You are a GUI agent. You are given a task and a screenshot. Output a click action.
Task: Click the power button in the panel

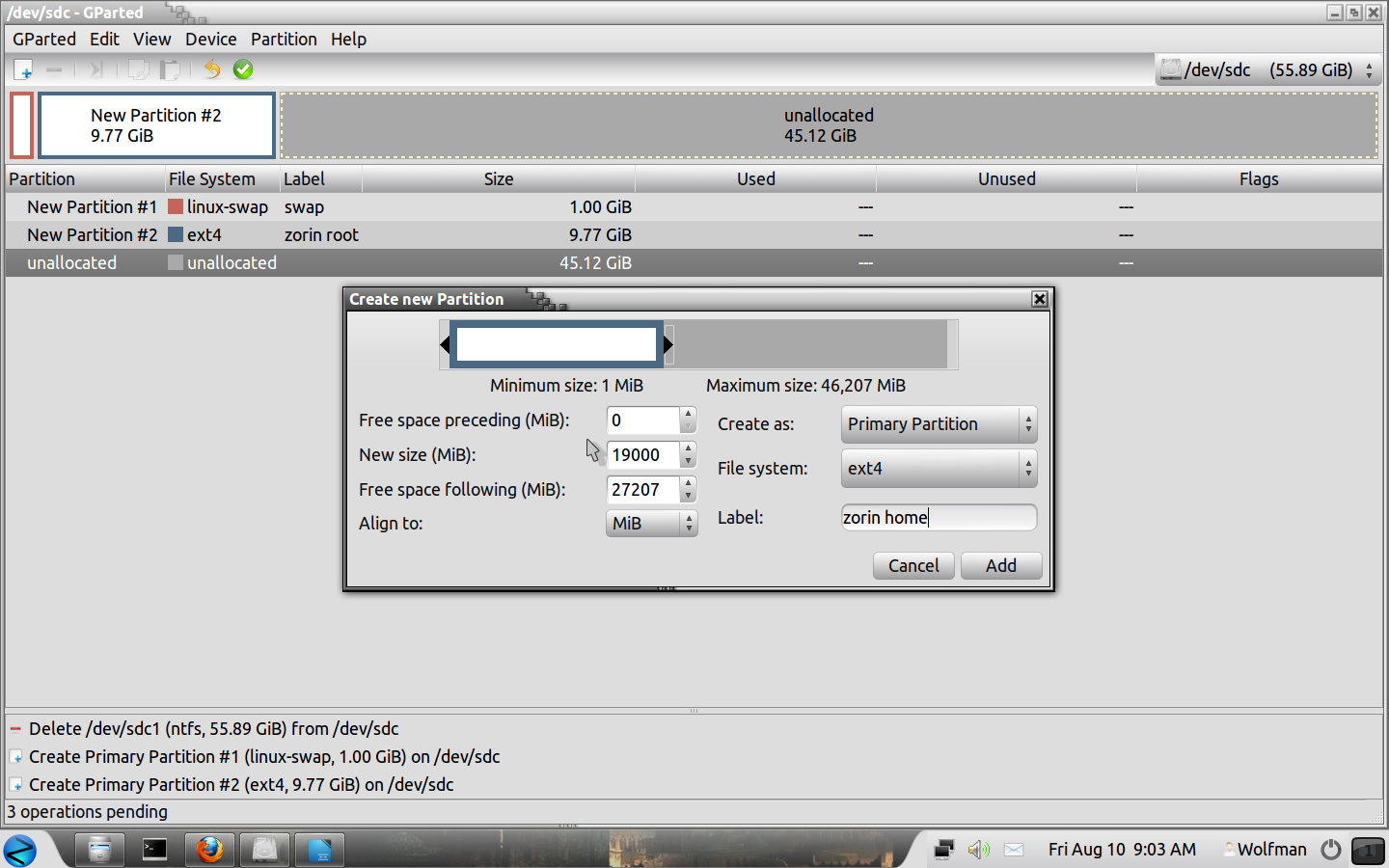(1331, 850)
